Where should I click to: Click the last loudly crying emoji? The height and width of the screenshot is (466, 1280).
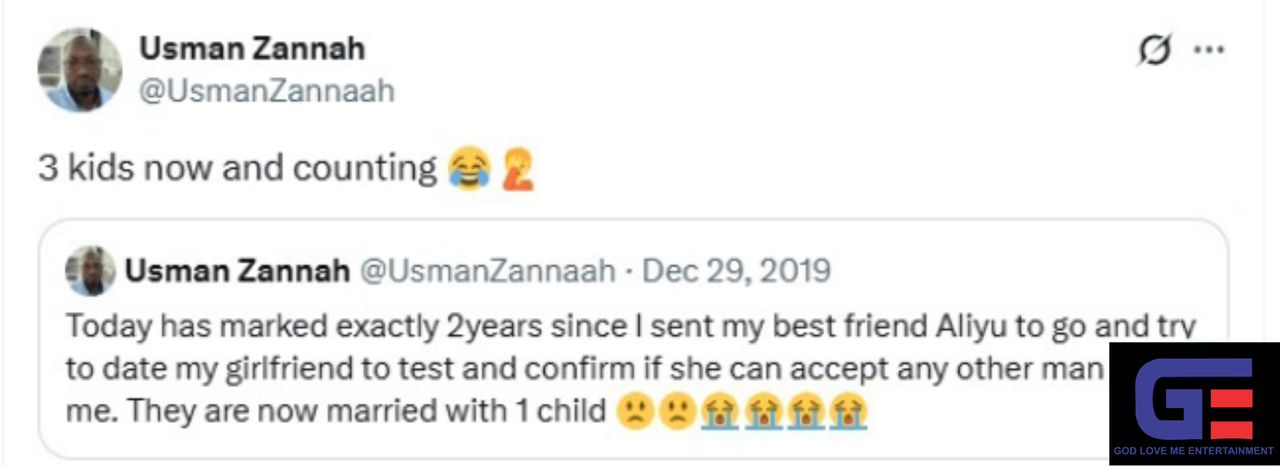click(x=846, y=411)
